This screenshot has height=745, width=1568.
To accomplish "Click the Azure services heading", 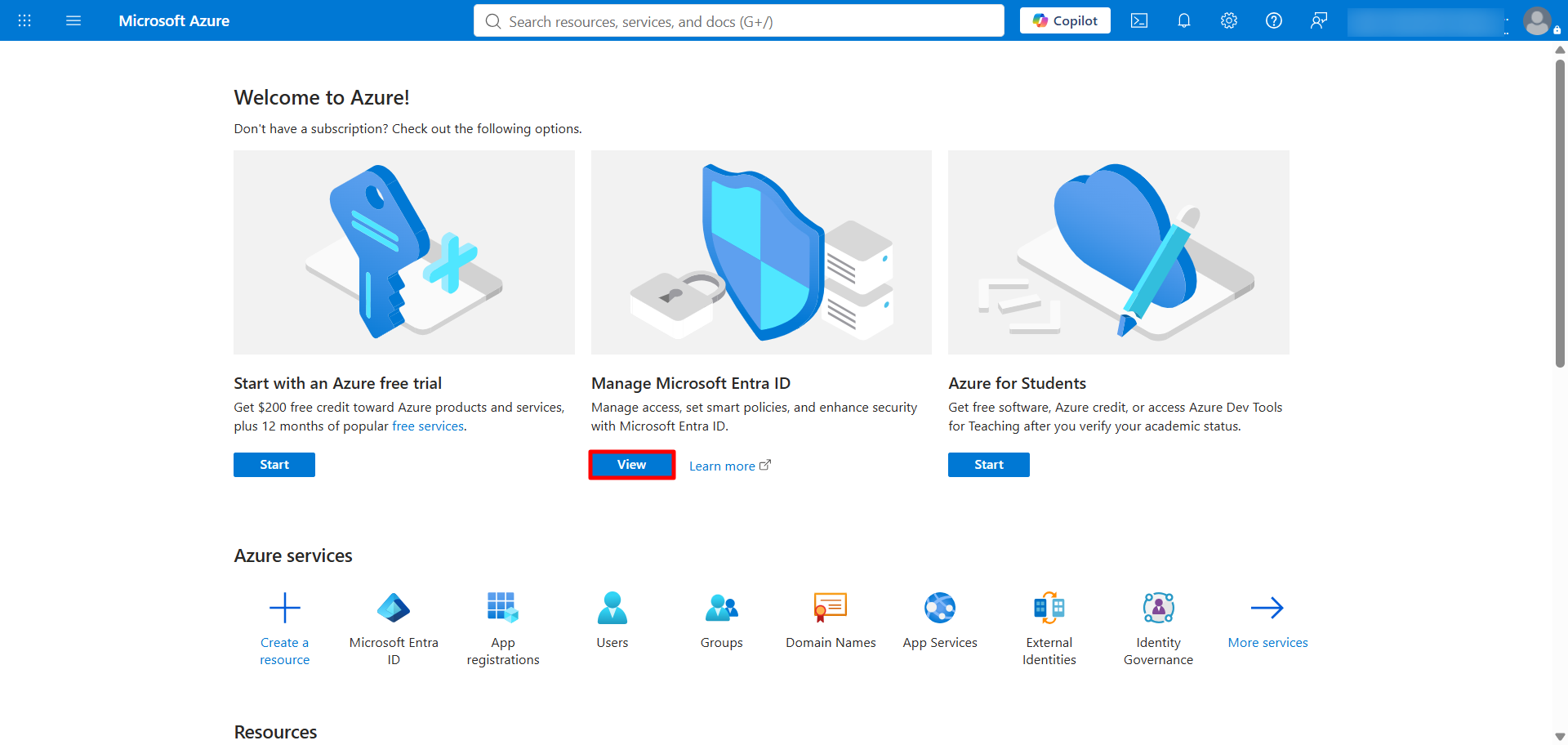I will tap(293, 555).
